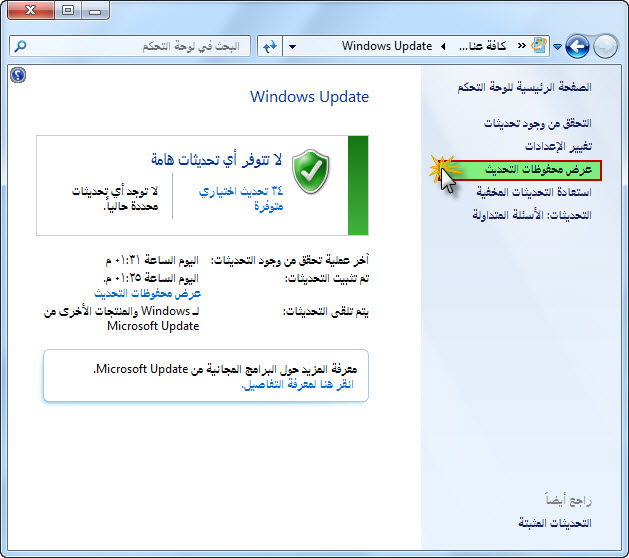Click the greyed Forward arrow button

click(x=605, y=47)
